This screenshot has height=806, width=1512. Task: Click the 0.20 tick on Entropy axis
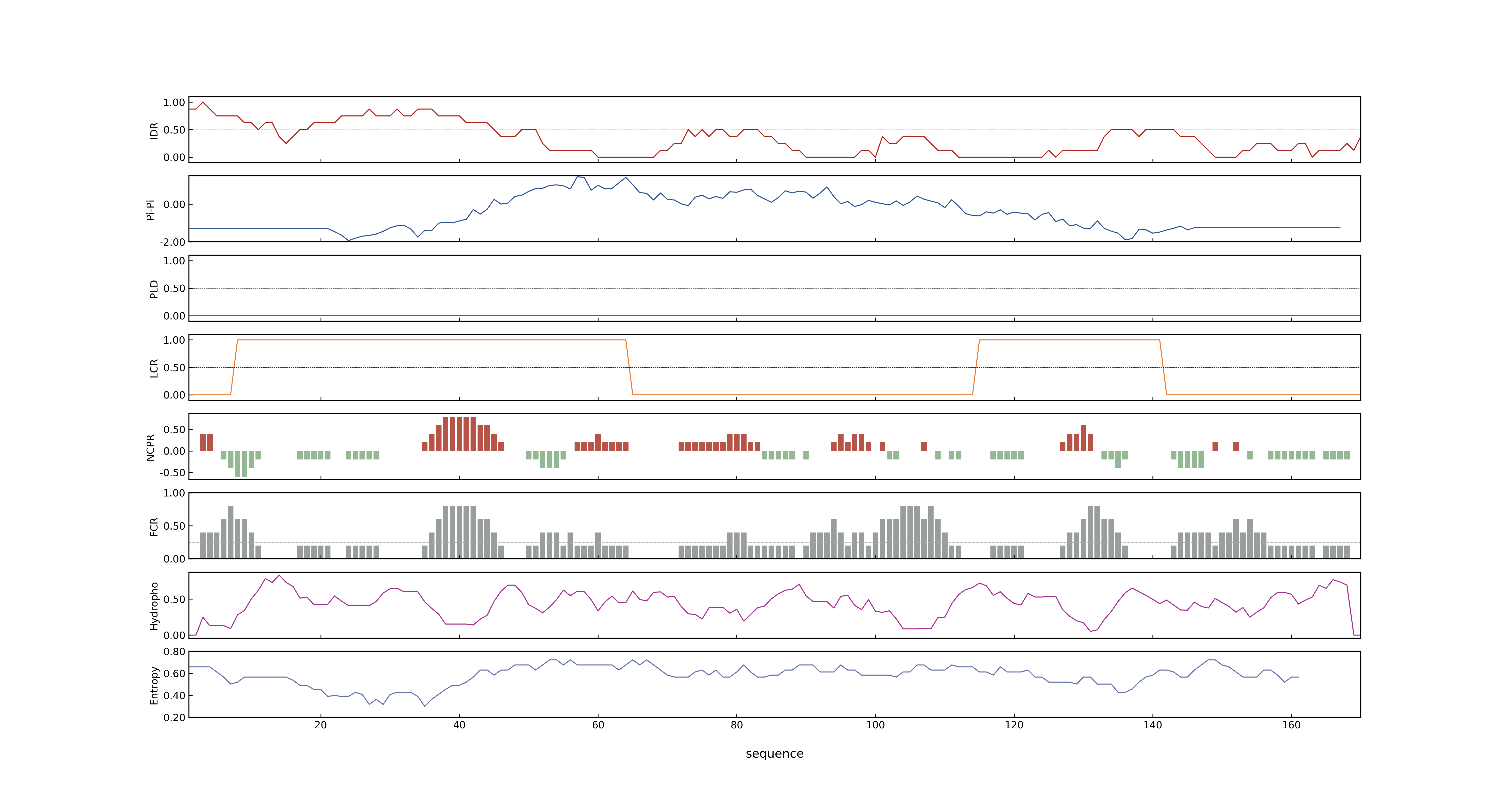point(174,717)
